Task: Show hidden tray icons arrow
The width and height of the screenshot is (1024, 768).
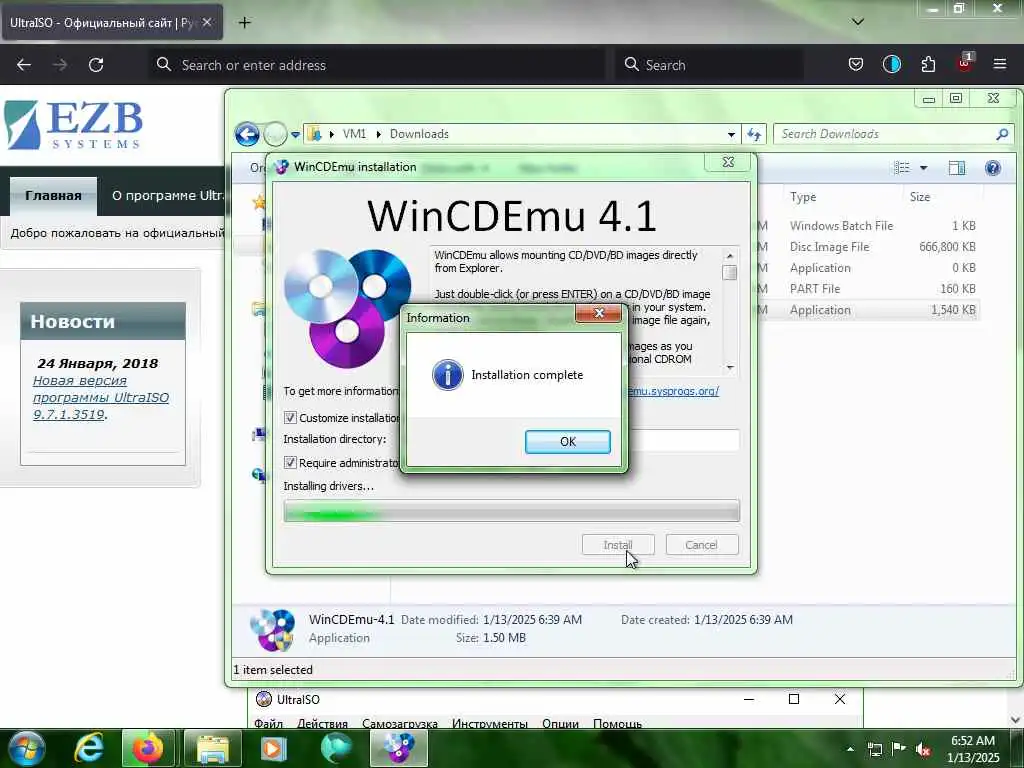Action: (850, 749)
